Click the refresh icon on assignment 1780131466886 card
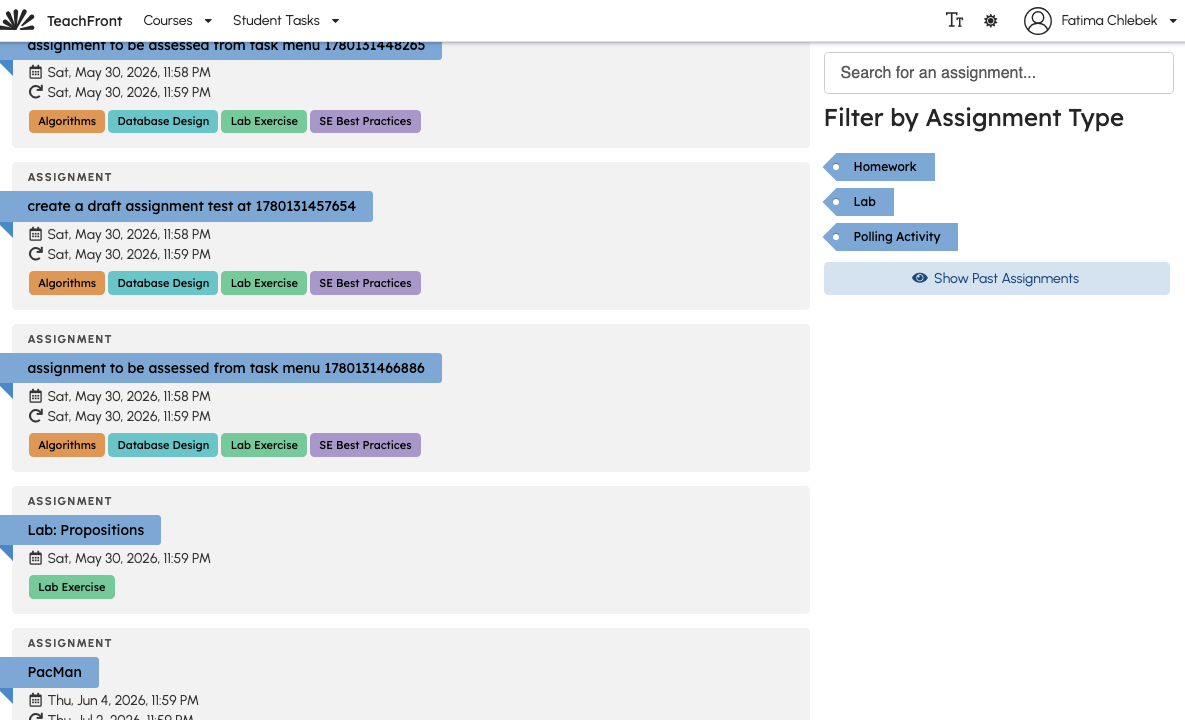The width and height of the screenshot is (1185, 720). coord(36,416)
